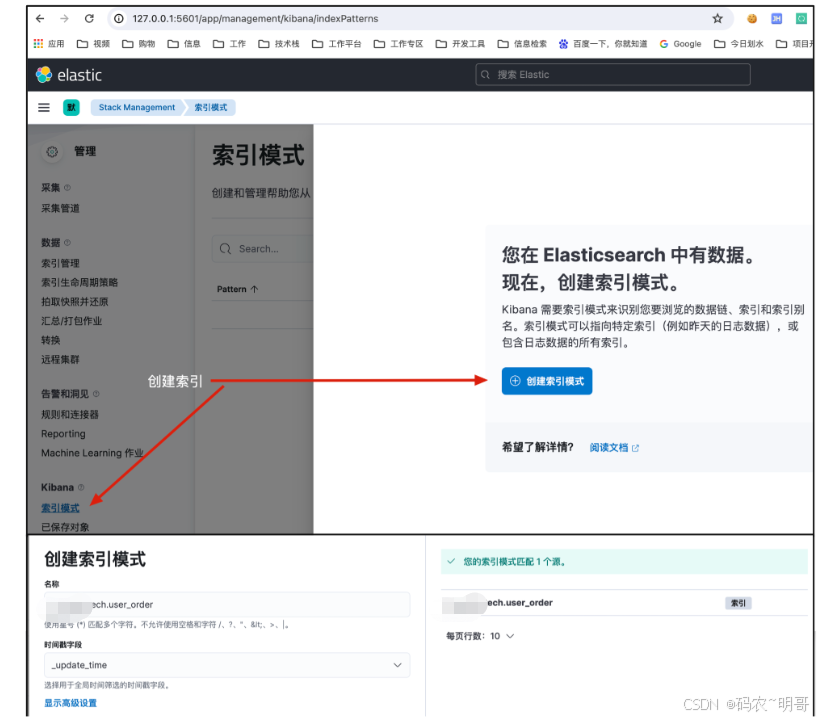
Task: Open the Google bookmark
Action: [x=681, y=44]
